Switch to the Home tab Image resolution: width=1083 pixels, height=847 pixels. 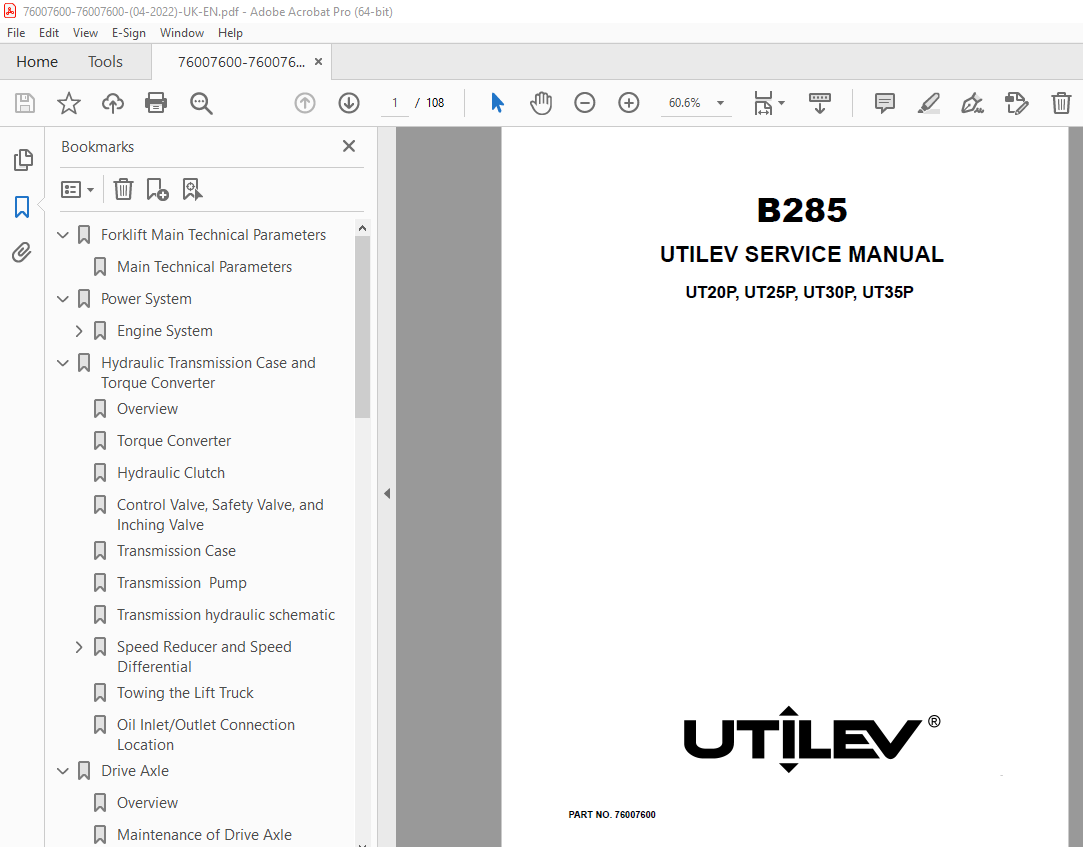pos(37,61)
